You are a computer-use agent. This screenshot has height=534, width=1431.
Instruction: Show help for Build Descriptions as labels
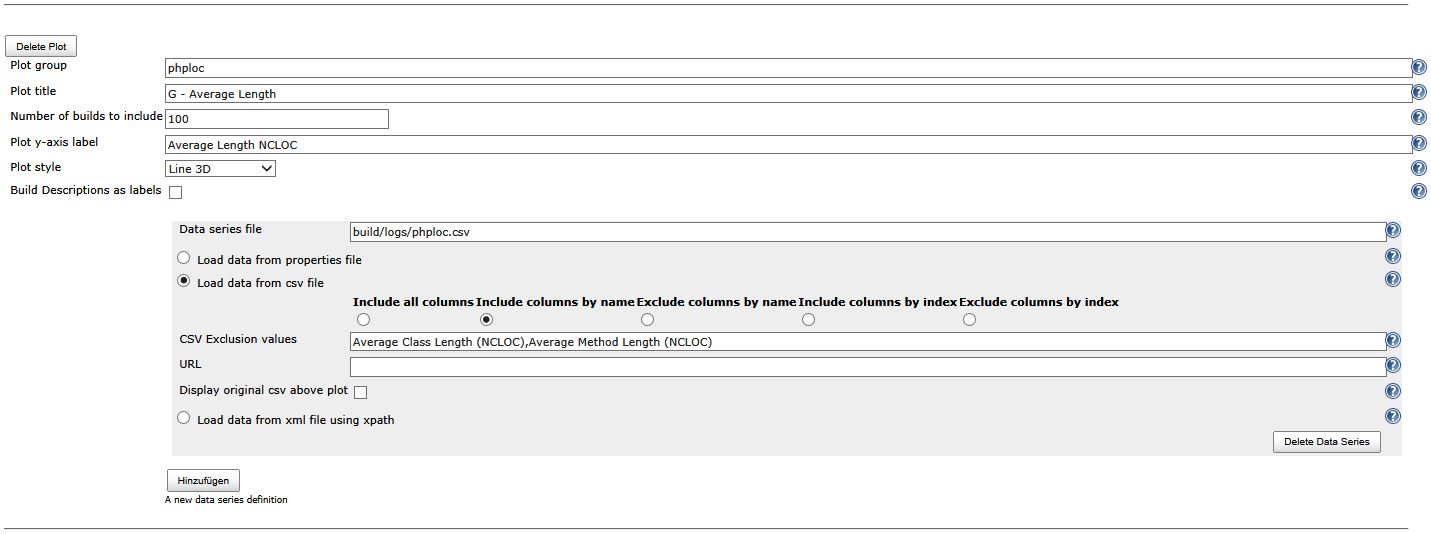coord(1418,192)
